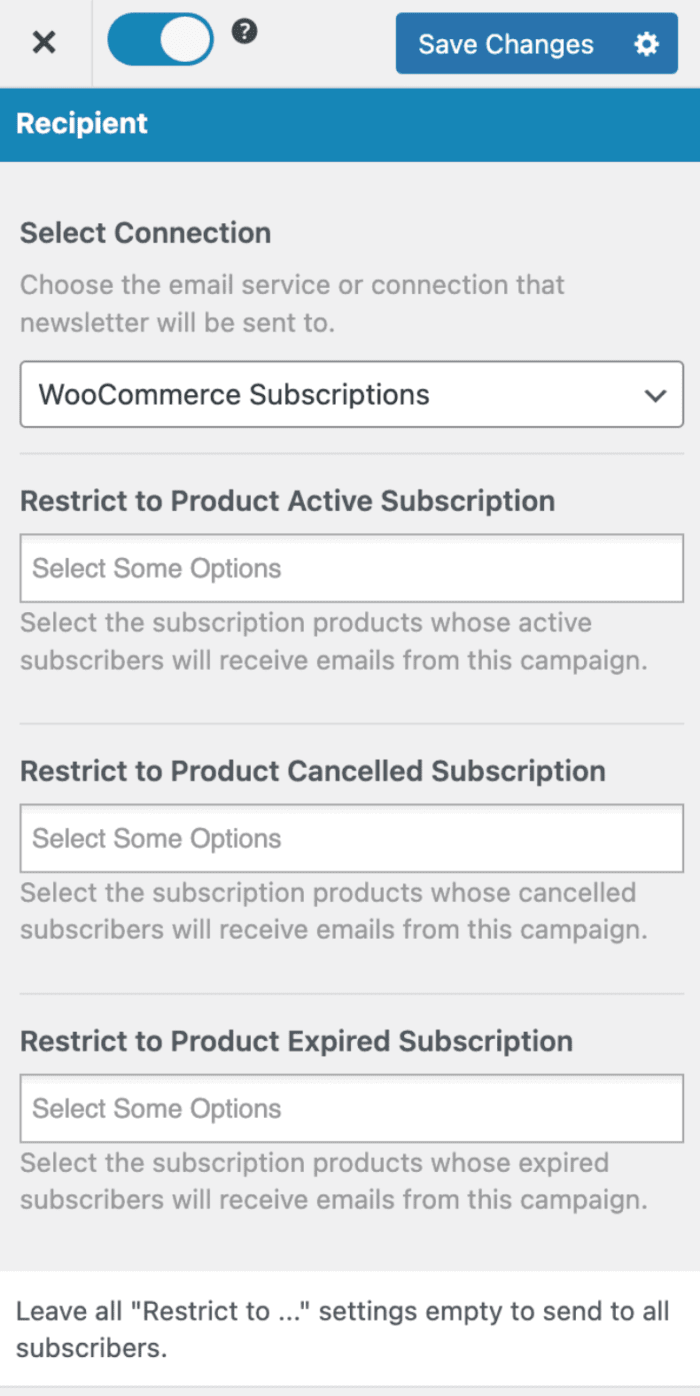Click the chevron arrow of connection dropdown
Image resolution: width=700 pixels, height=1396 pixels.
[x=656, y=395]
